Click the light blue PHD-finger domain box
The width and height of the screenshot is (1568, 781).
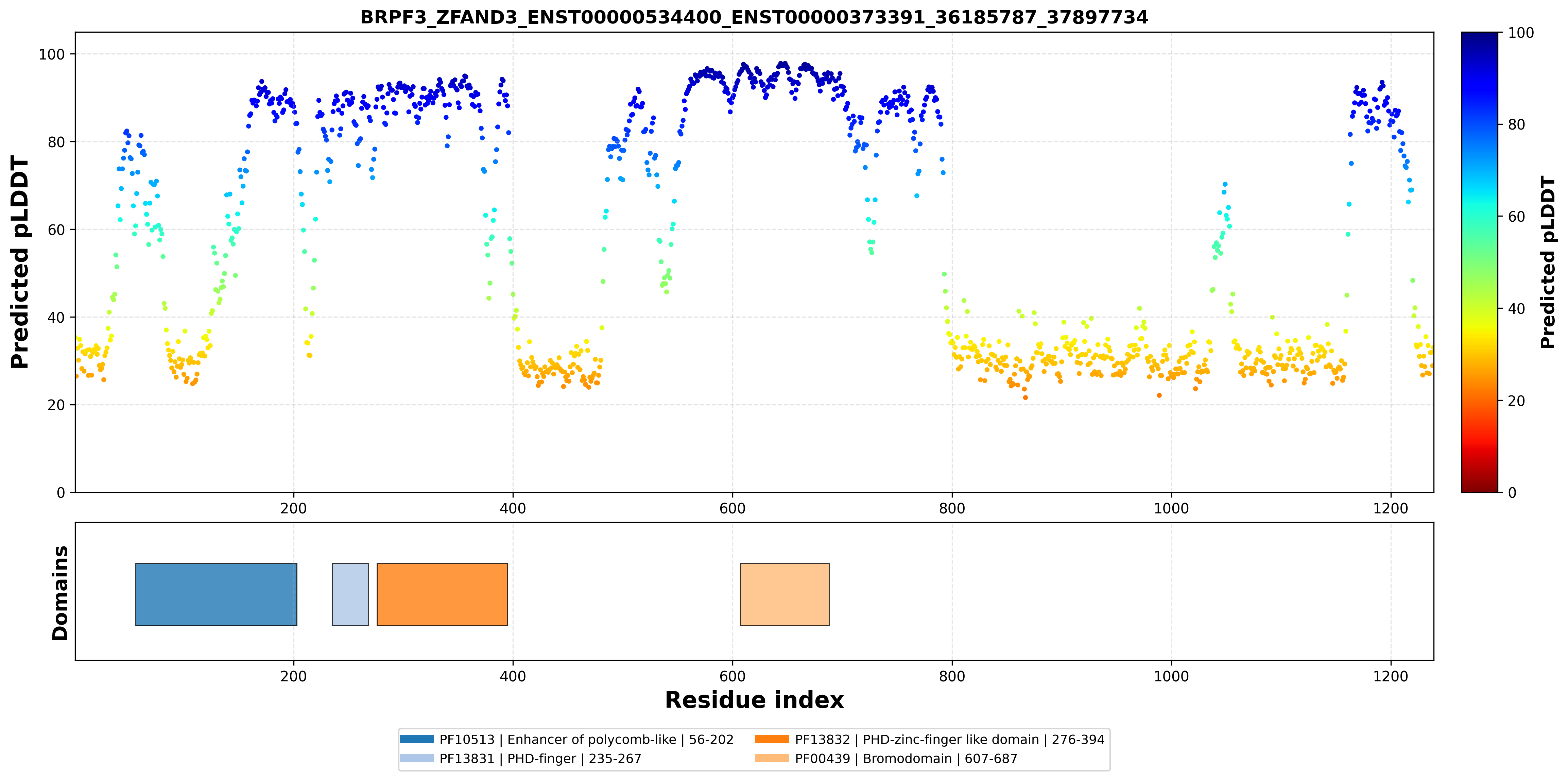[350, 594]
